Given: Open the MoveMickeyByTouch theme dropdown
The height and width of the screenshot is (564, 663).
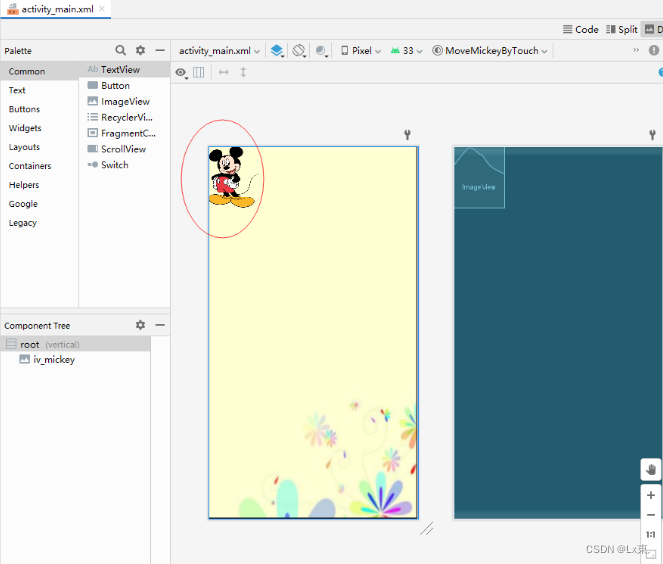Looking at the screenshot, I should tap(490, 51).
